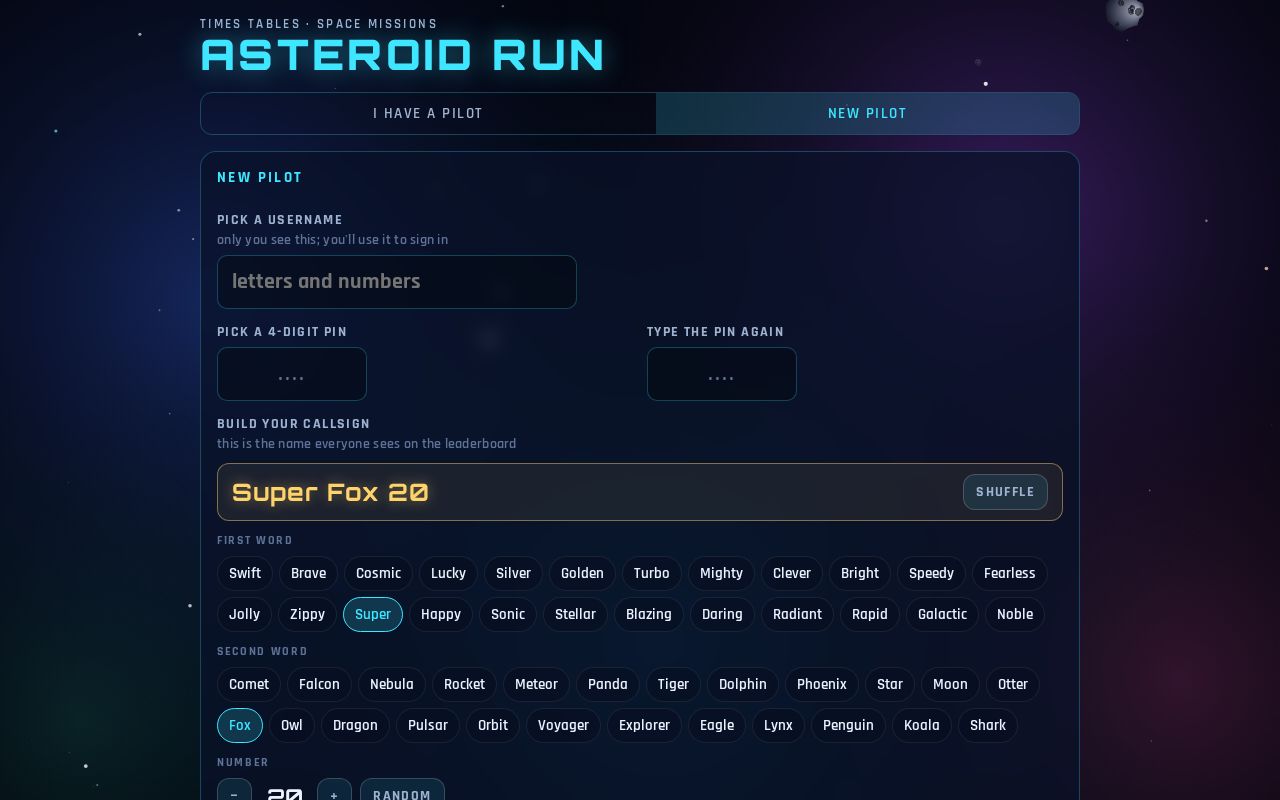Select Mighty as the first word
This screenshot has height=800, width=1280.
pyautogui.click(x=721, y=573)
